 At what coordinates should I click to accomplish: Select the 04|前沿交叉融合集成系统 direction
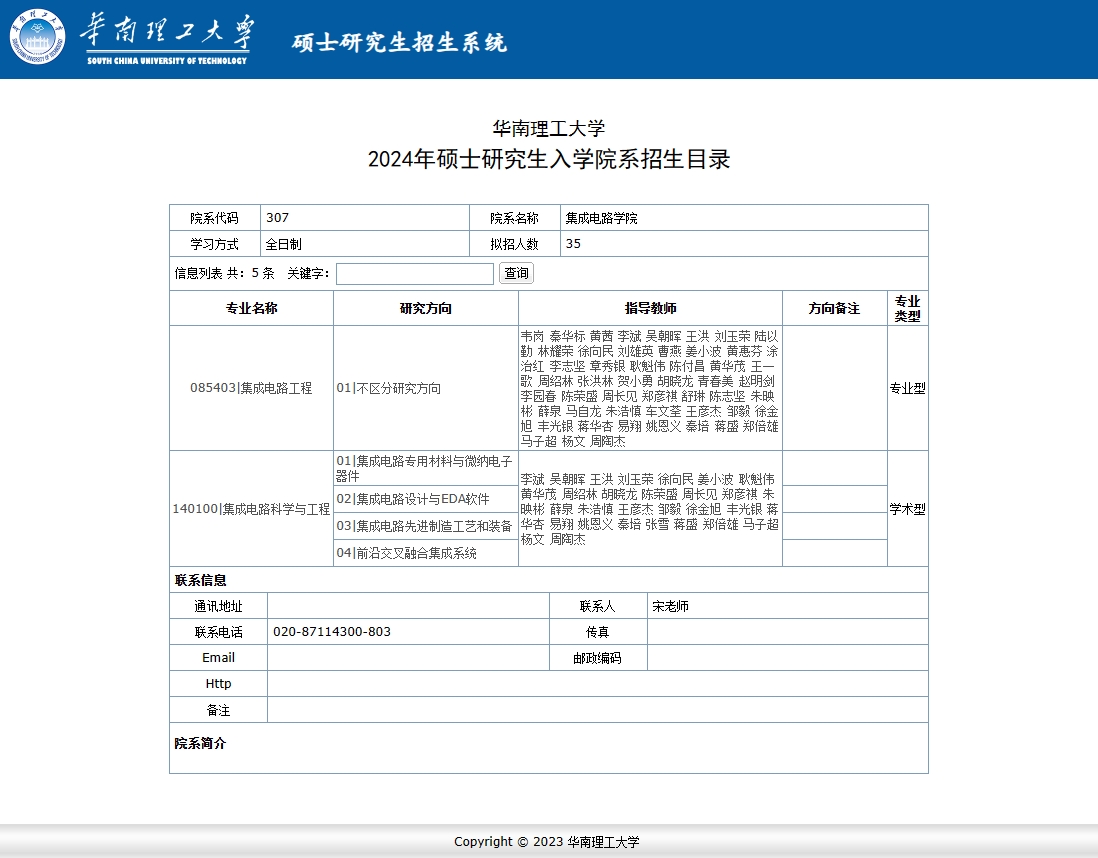(406, 553)
